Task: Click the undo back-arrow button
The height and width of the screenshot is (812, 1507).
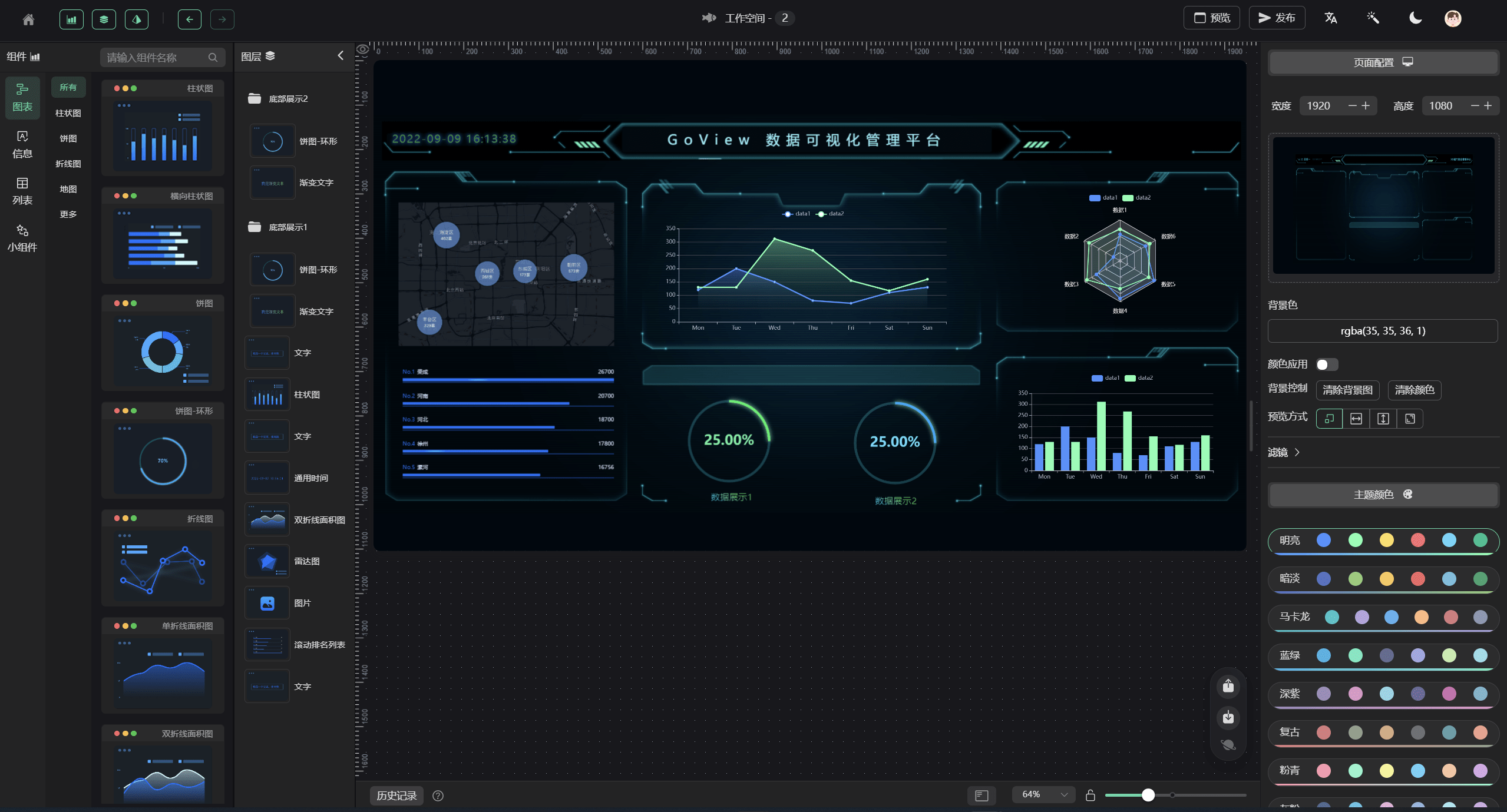Action: pos(189,19)
